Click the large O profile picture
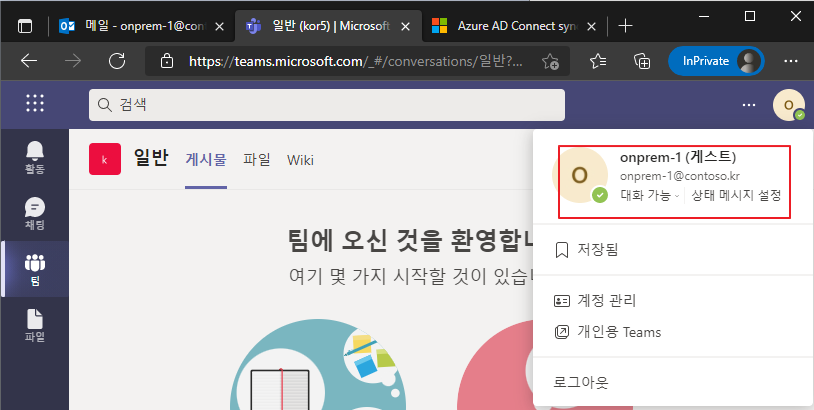This screenshot has width=814, height=410. (x=579, y=175)
